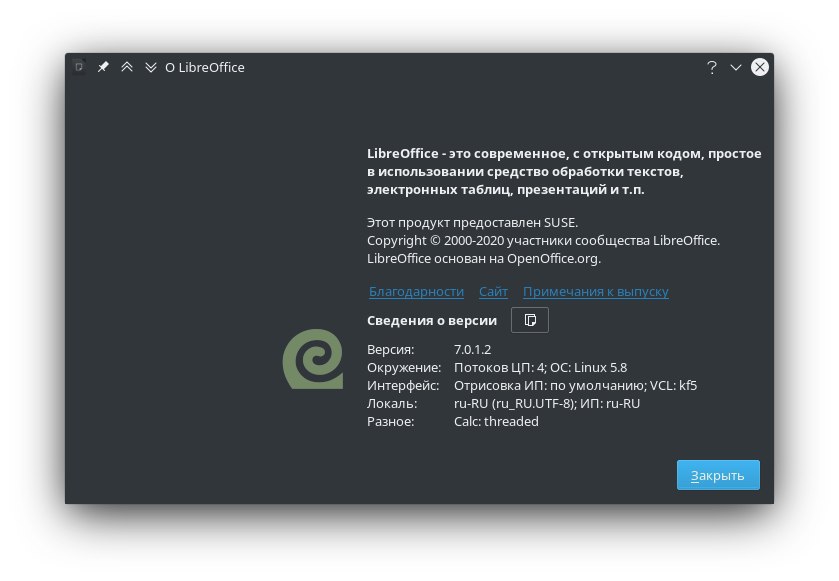This screenshot has height=581, width=839.
Task: Click the 'ru-RU (ru_RU.UTF-8); ИП: ru-RU' value
Action: coord(547,403)
